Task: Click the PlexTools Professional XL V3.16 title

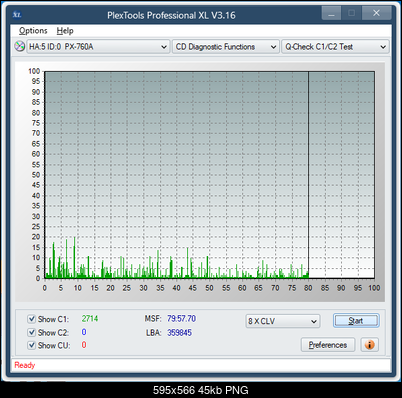Action: [x=171, y=15]
